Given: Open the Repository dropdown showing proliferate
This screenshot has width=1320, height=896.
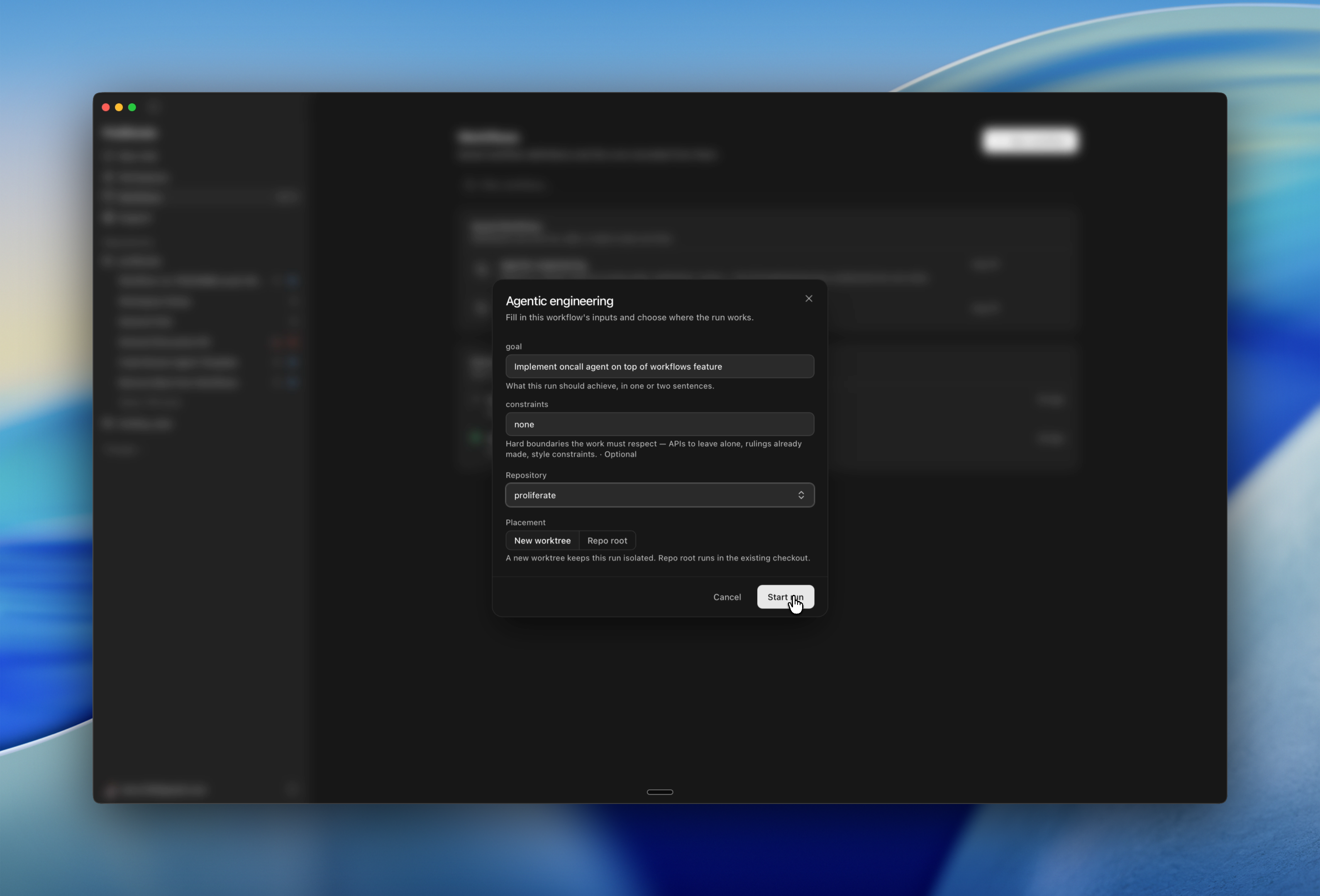Looking at the screenshot, I should click(659, 495).
